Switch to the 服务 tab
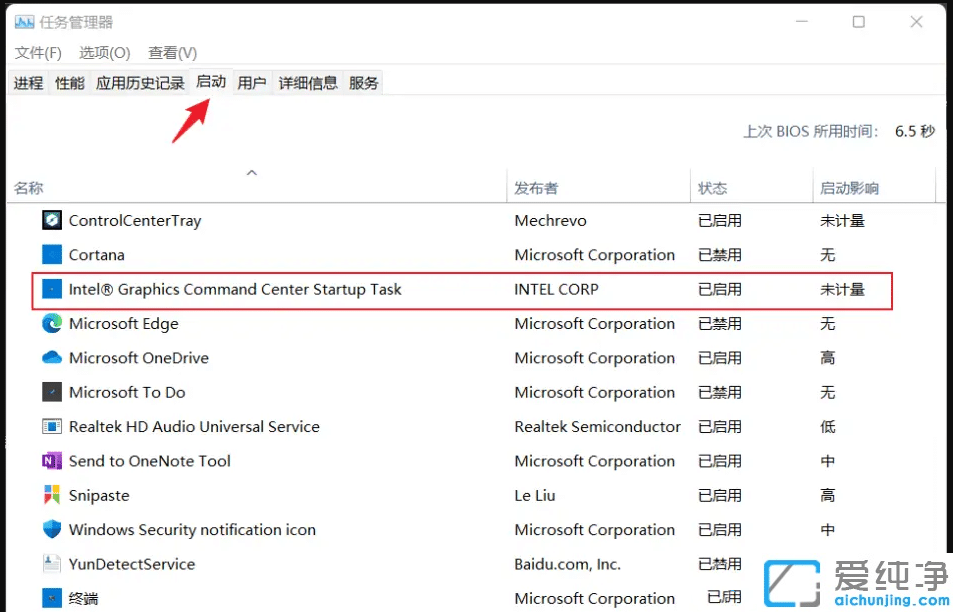 click(363, 82)
